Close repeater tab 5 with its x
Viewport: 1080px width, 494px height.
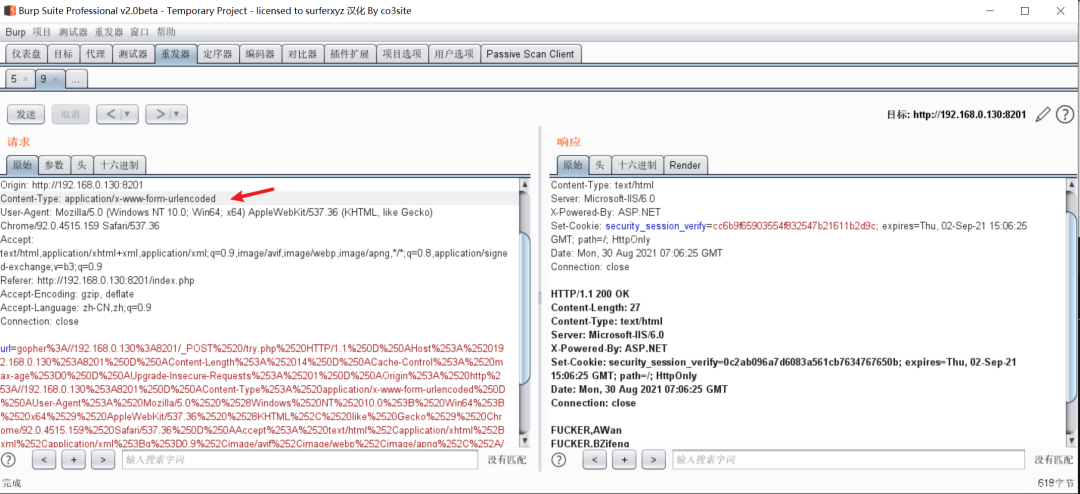25,79
